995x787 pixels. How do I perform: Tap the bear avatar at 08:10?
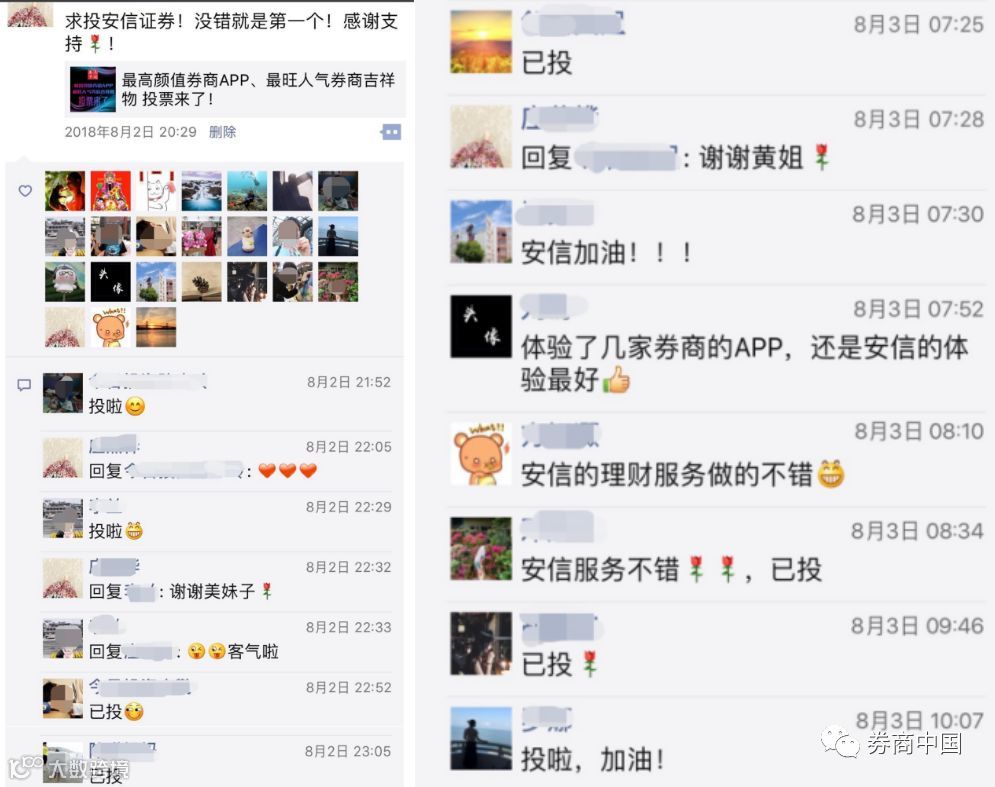click(x=481, y=454)
